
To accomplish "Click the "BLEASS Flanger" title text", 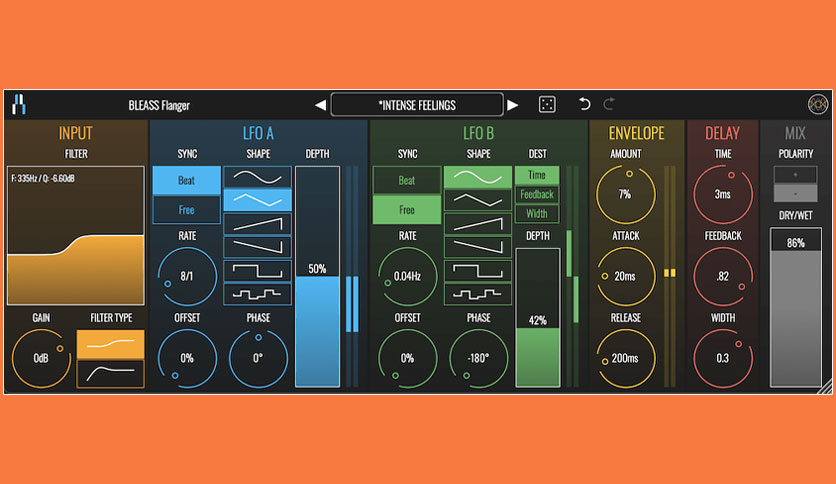I will pyautogui.click(x=159, y=106).
